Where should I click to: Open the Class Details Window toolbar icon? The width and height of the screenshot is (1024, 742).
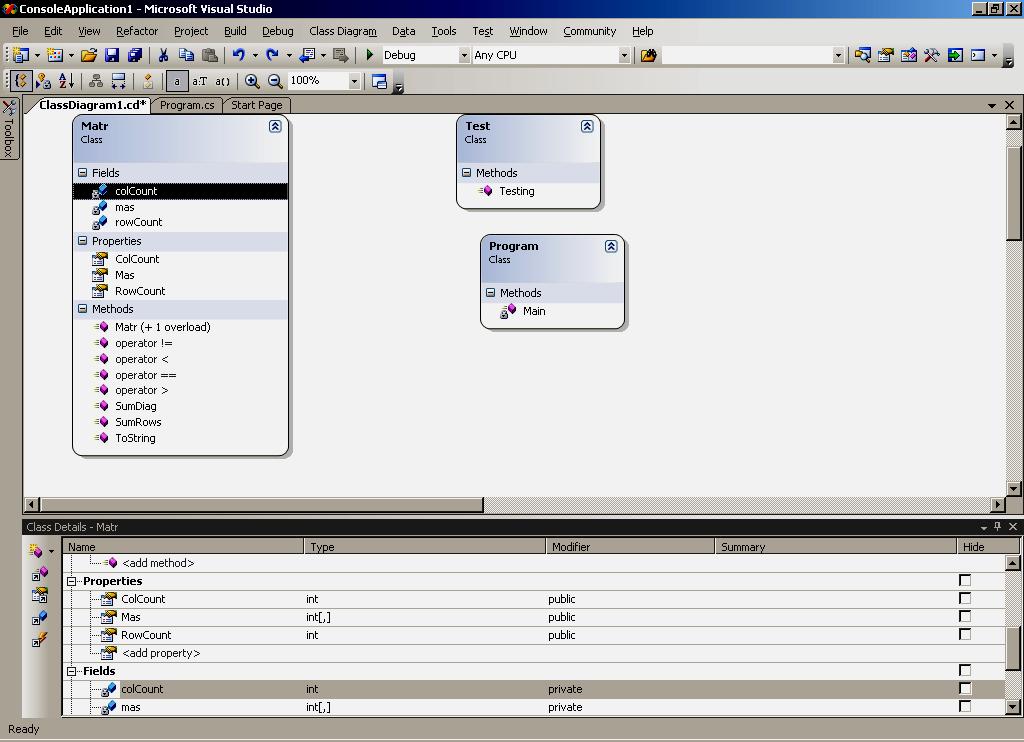(x=379, y=81)
